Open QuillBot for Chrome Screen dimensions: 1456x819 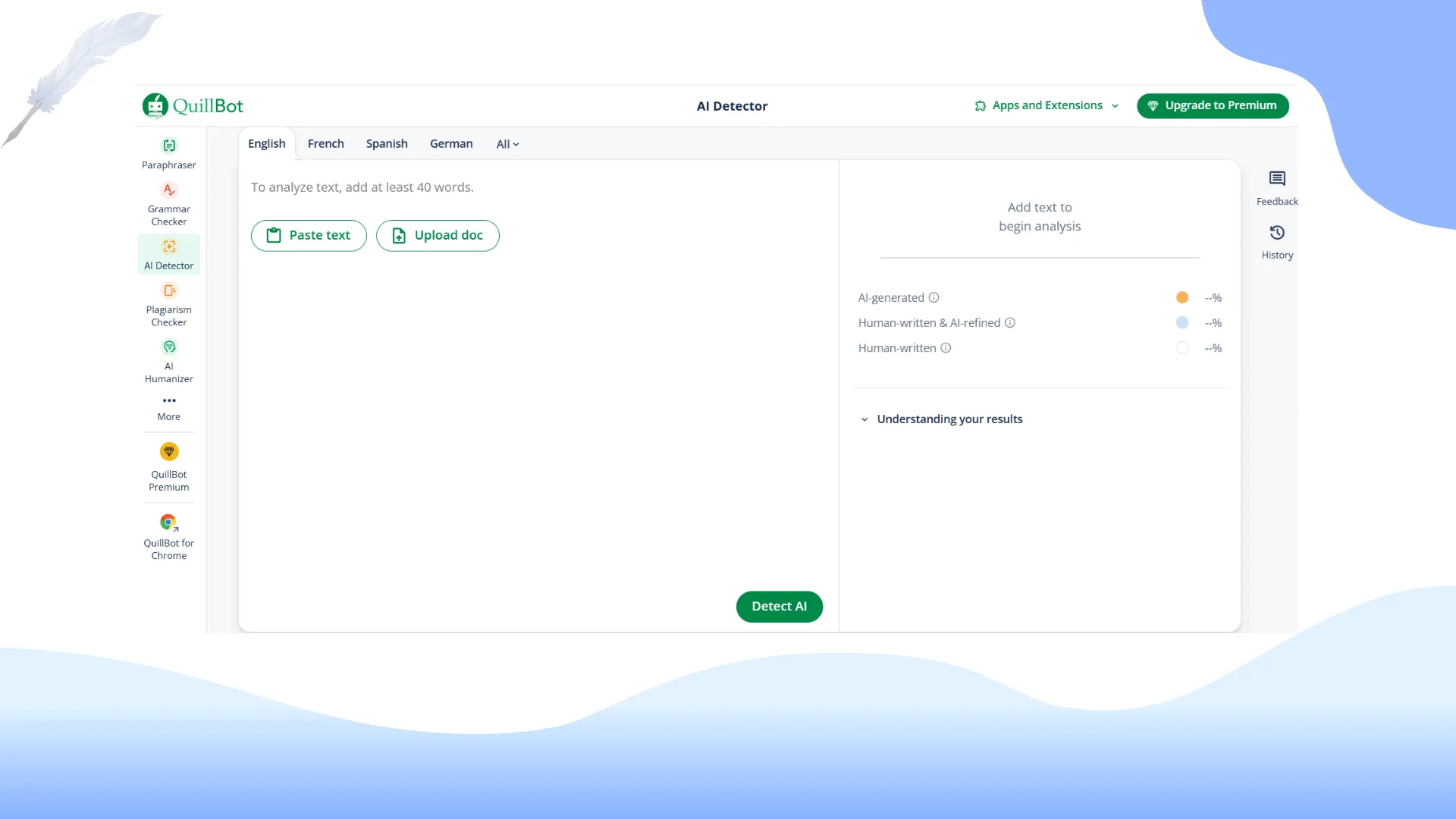coord(168,536)
